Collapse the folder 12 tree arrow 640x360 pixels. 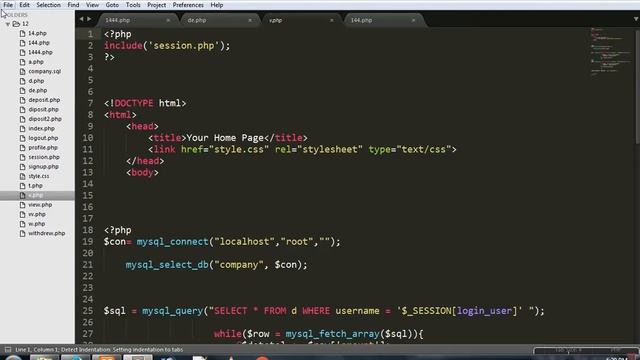pyautogui.click(x=7, y=24)
